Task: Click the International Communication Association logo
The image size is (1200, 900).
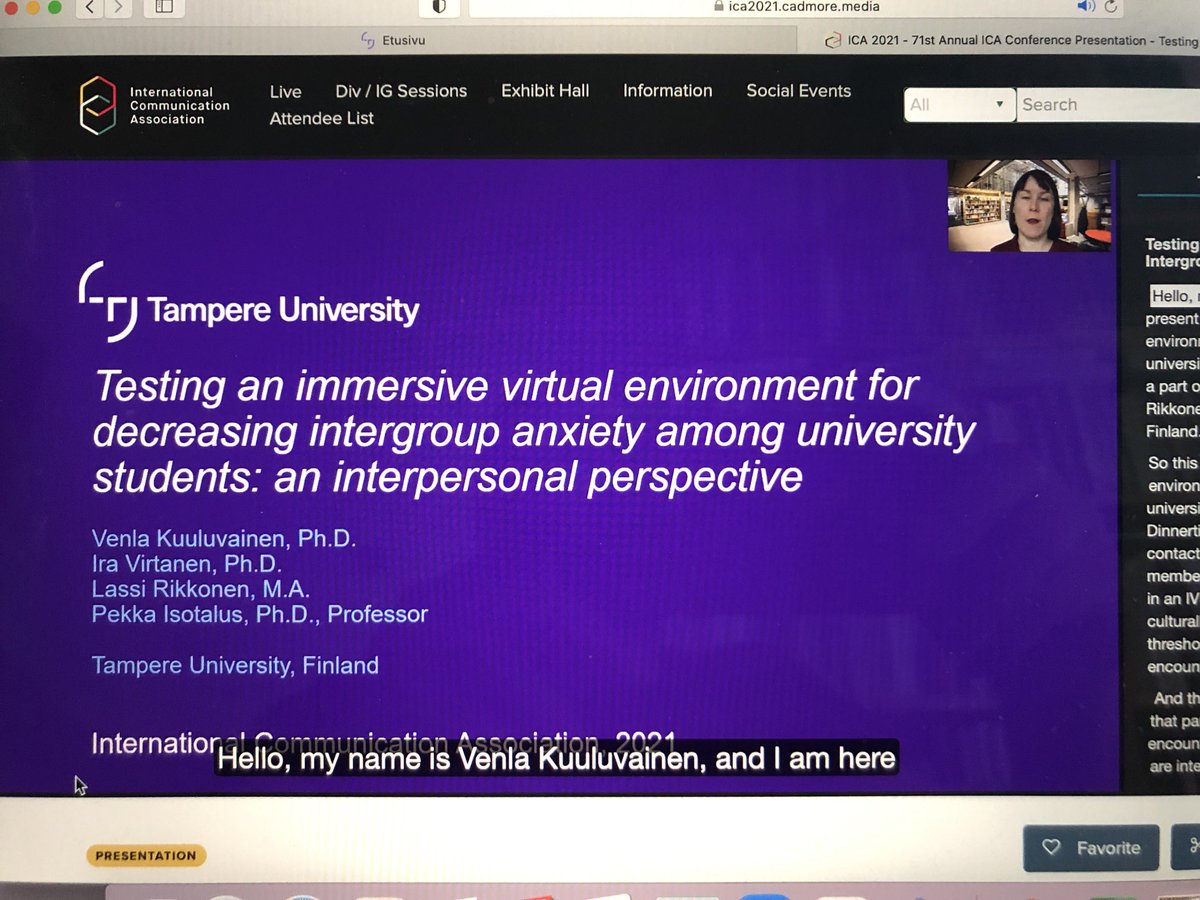Action: tap(156, 105)
